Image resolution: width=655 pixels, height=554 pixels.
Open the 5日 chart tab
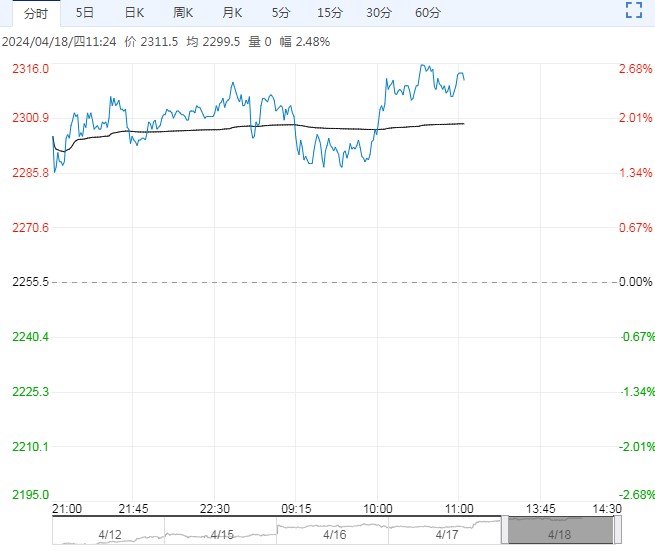(85, 13)
